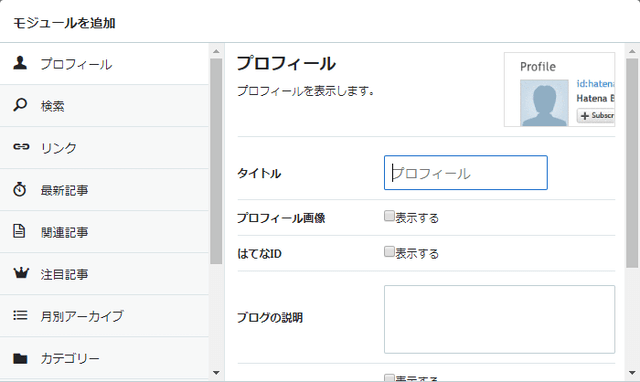Image resolution: width=640 pixels, height=382 pixels.
Task: Select the 月別アーカイブ module
Action: tap(104, 316)
